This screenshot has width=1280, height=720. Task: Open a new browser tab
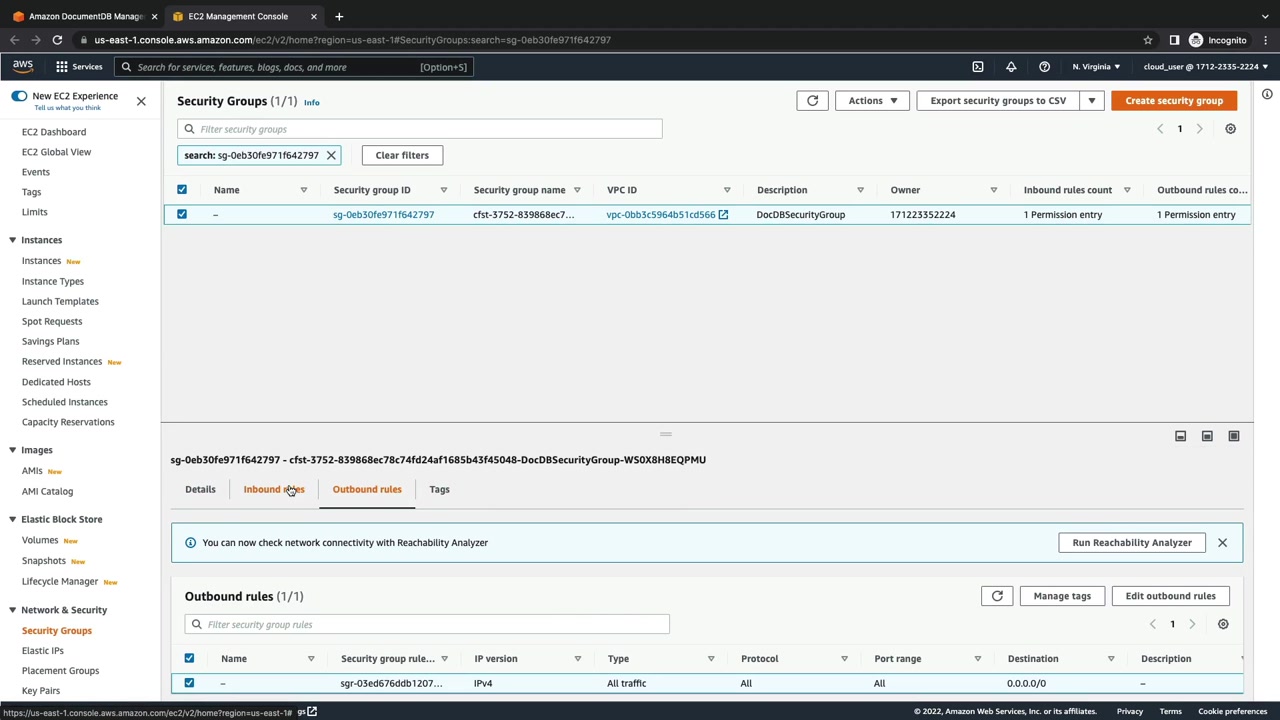pos(339,16)
